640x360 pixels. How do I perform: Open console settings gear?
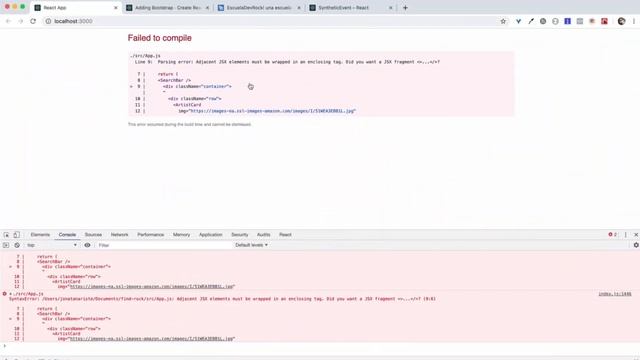(x=636, y=245)
